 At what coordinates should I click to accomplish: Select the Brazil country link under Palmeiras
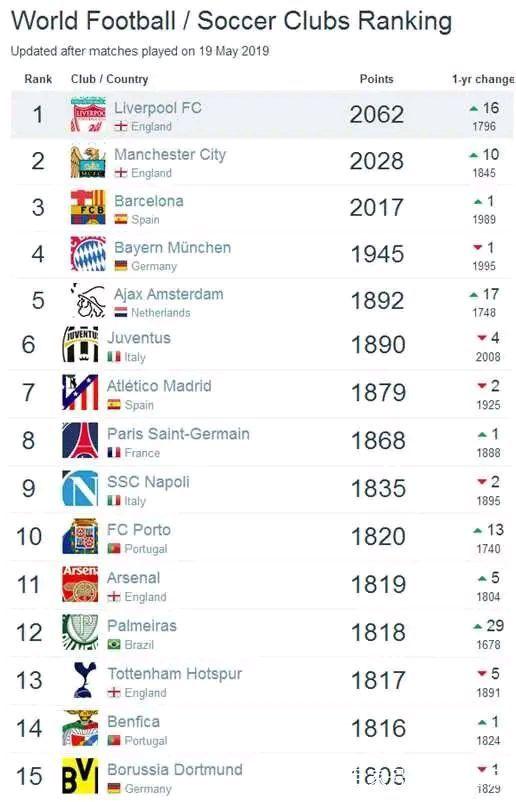tap(139, 644)
